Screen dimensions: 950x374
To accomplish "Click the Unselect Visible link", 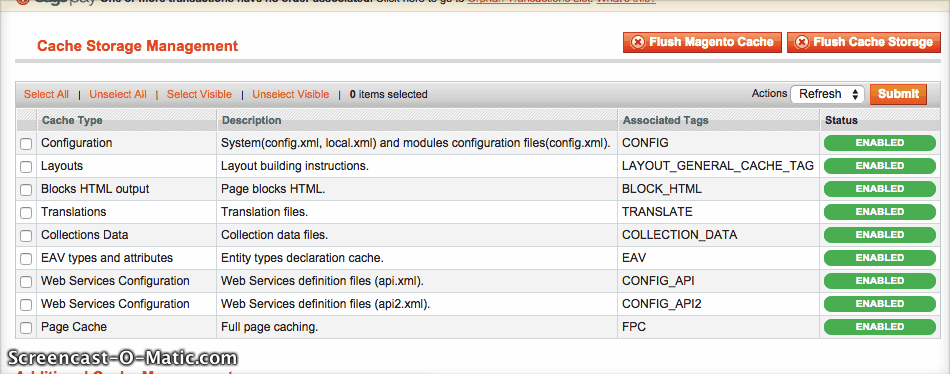I will click(x=291, y=95).
